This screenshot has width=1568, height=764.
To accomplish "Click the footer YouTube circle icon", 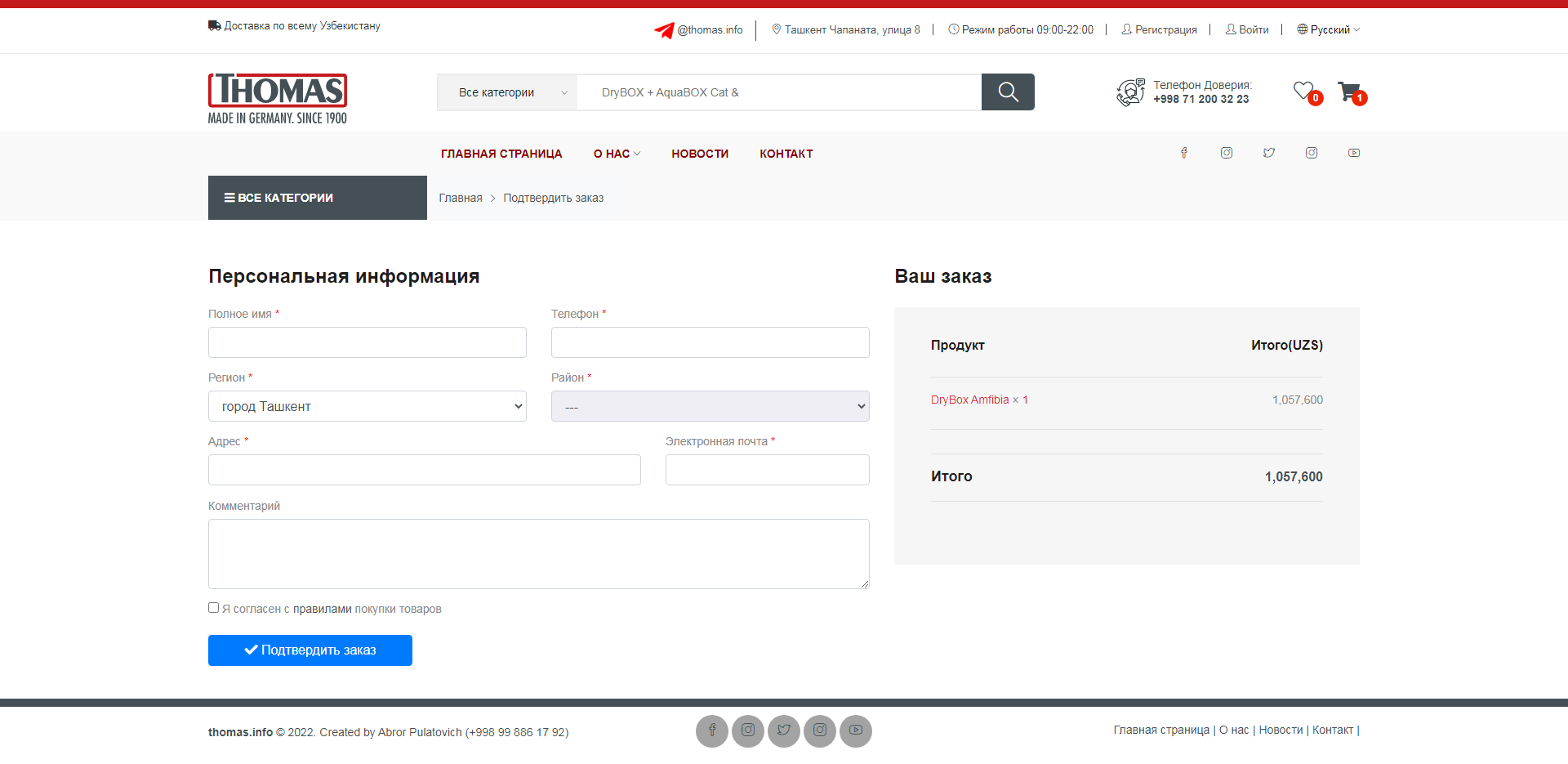I will [856, 731].
